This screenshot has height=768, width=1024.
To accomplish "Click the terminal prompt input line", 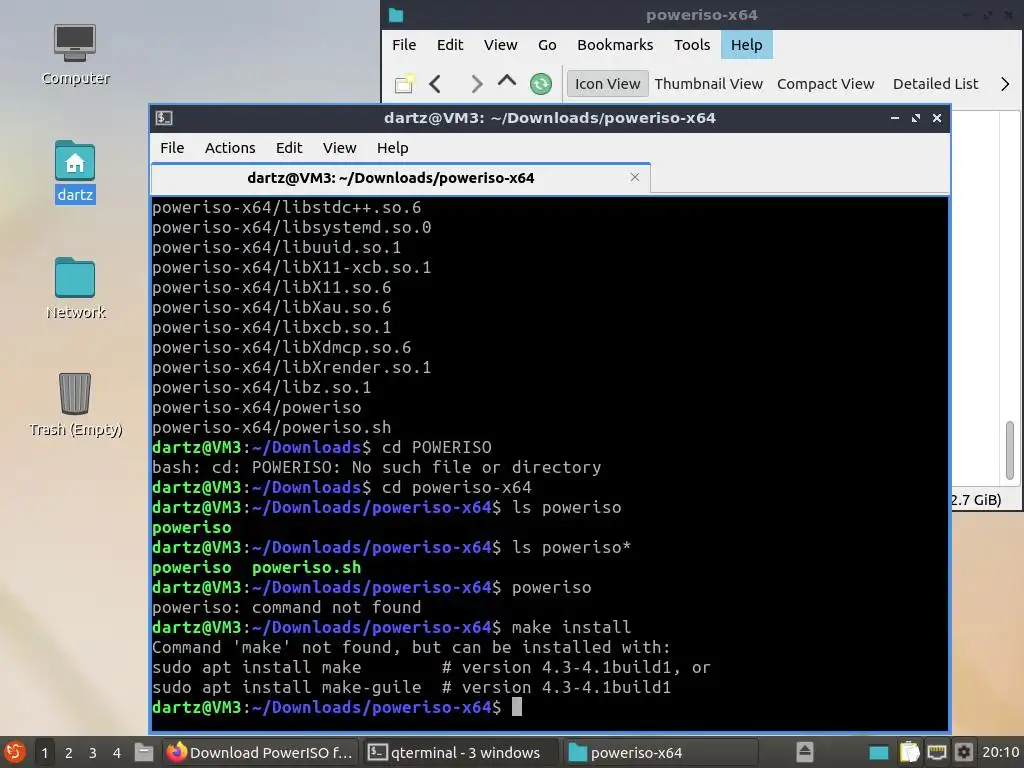I will click(x=549, y=707).
